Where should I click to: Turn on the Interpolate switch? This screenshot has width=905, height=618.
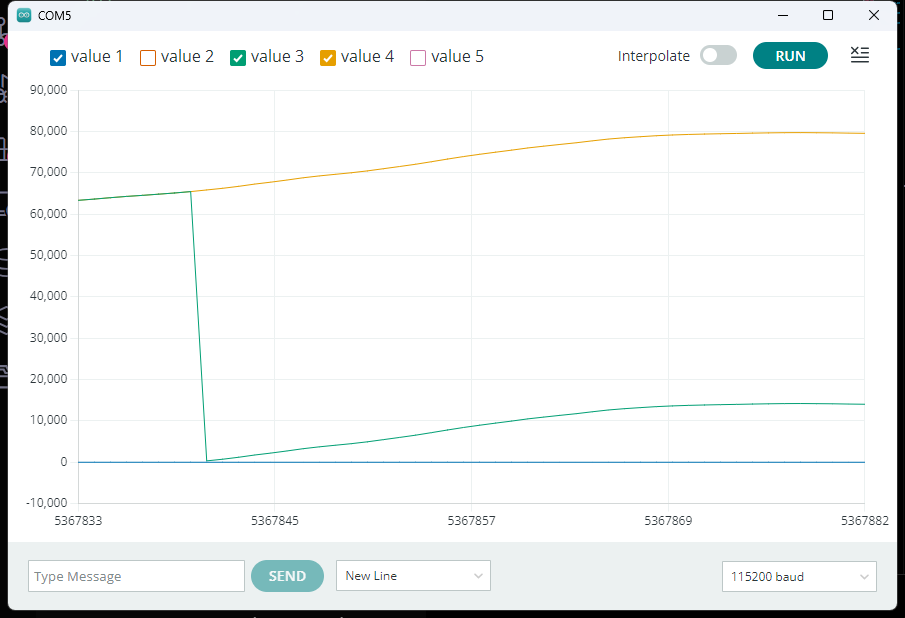click(718, 56)
